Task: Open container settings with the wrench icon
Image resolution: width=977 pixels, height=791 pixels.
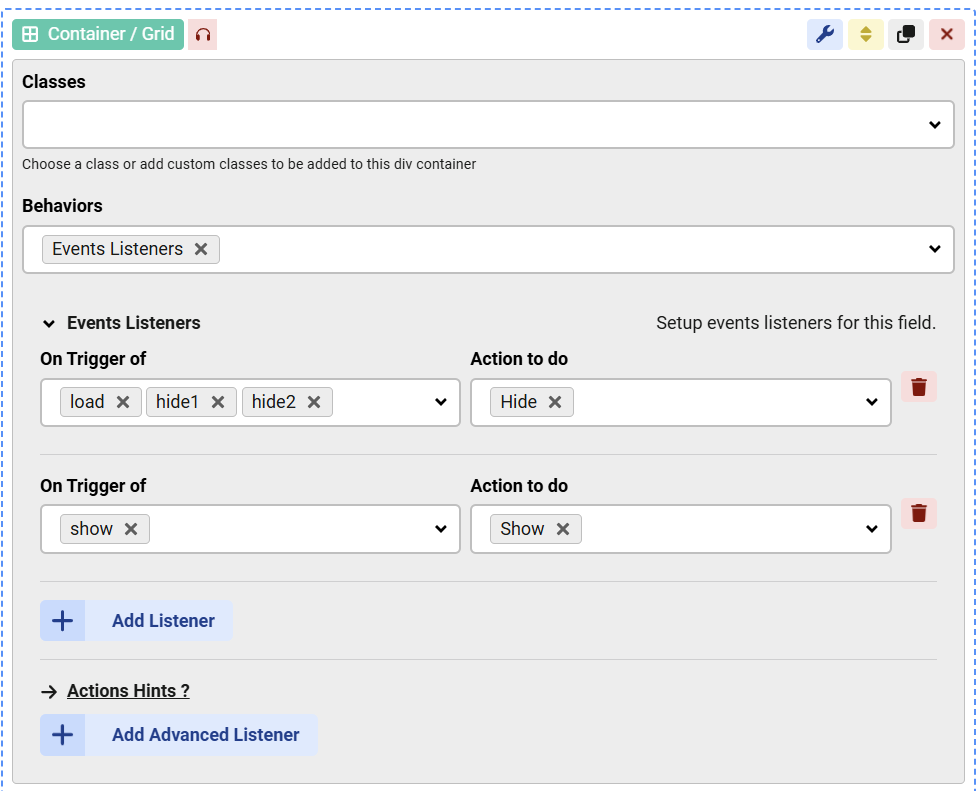Action: 825,34
